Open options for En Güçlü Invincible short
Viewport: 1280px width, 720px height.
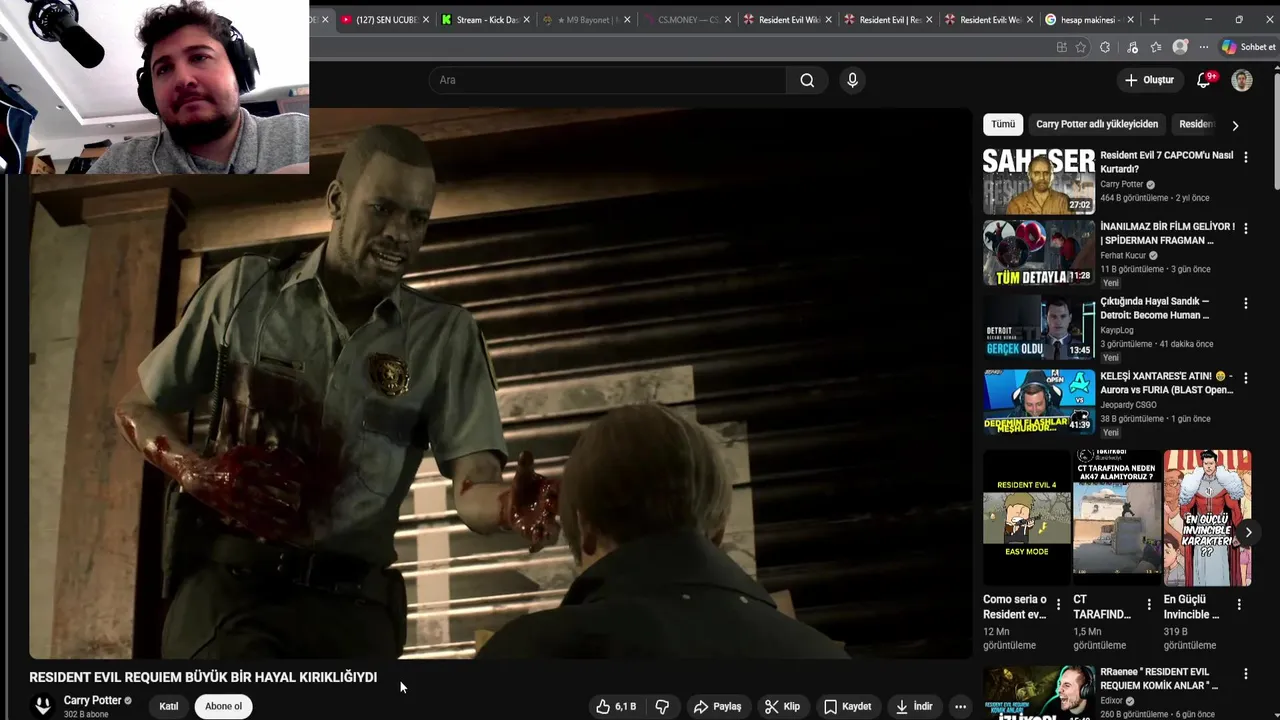pos(1239,605)
